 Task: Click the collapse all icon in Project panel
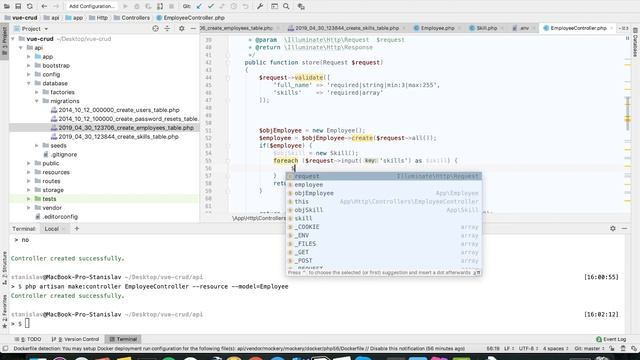[x=167, y=29]
